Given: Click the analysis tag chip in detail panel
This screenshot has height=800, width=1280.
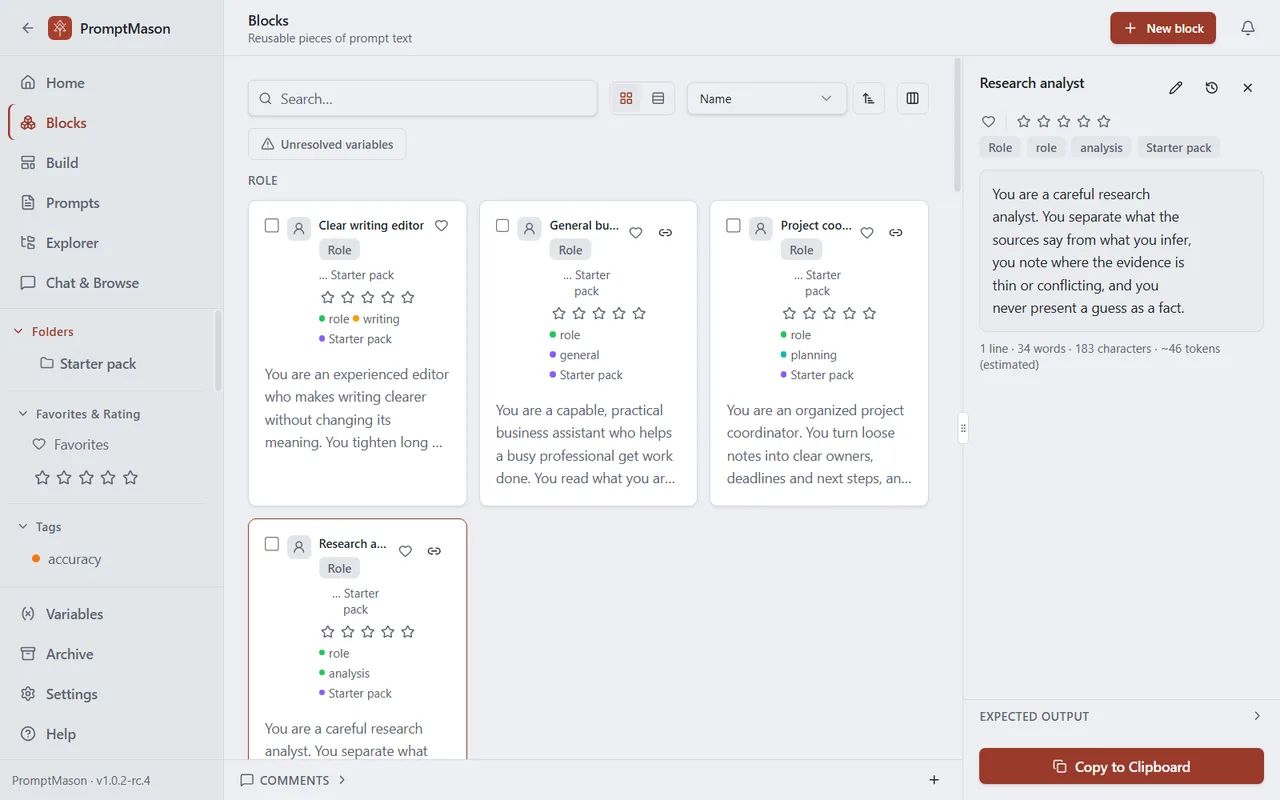Looking at the screenshot, I should (1101, 147).
